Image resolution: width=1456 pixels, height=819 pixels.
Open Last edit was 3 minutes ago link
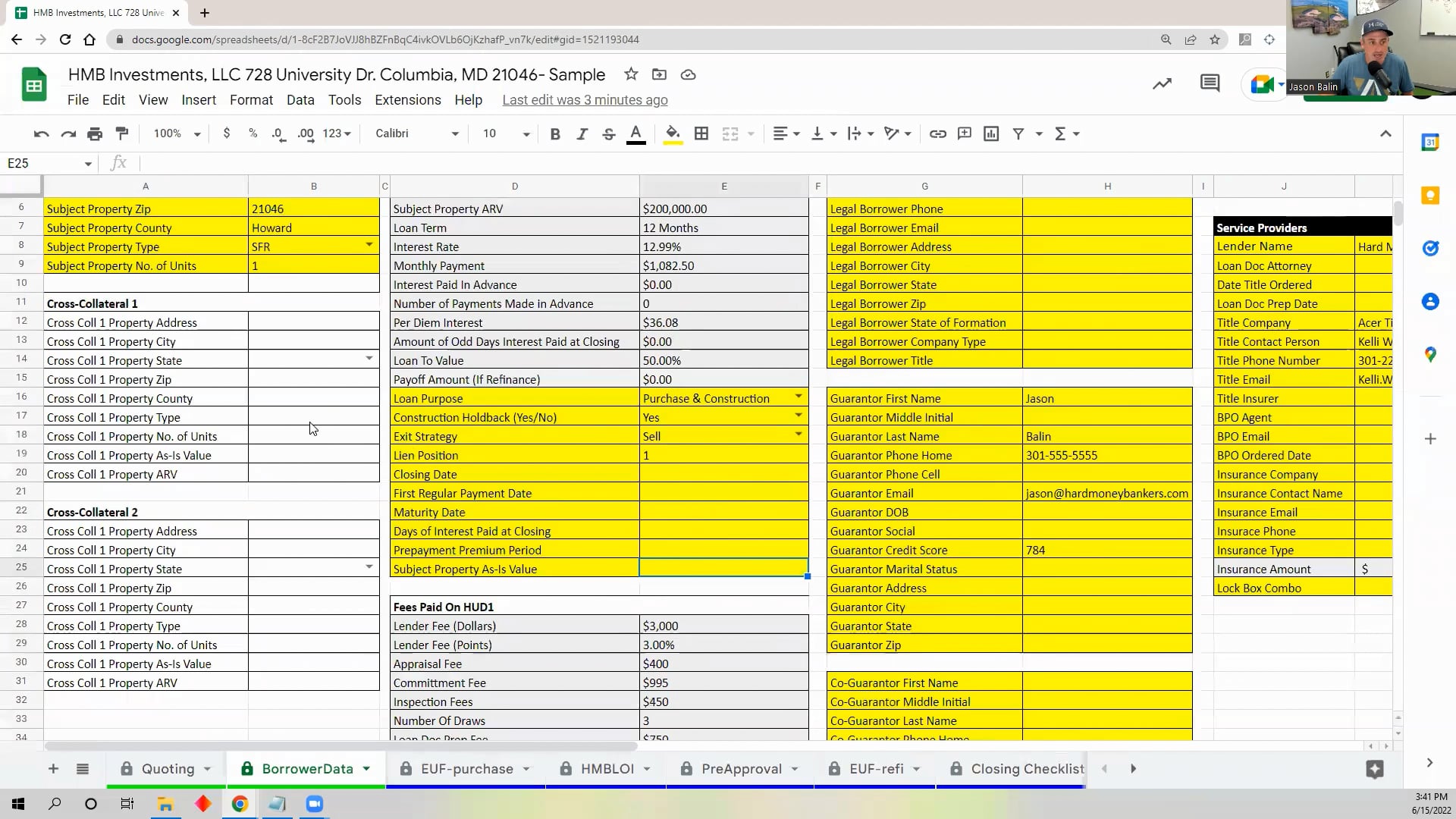585,100
